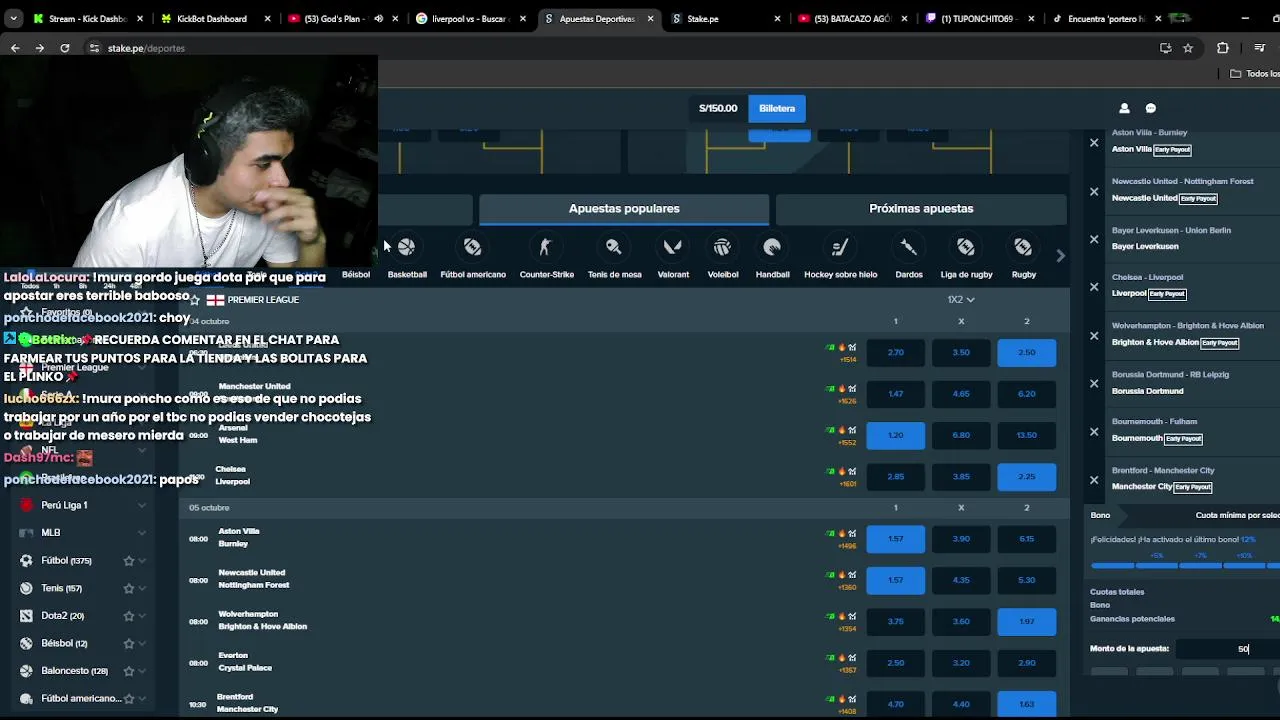This screenshot has height=720, width=1280.
Task: Select the Fútbol americano sport icon
Action: pyautogui.click(x=473, y=247)
